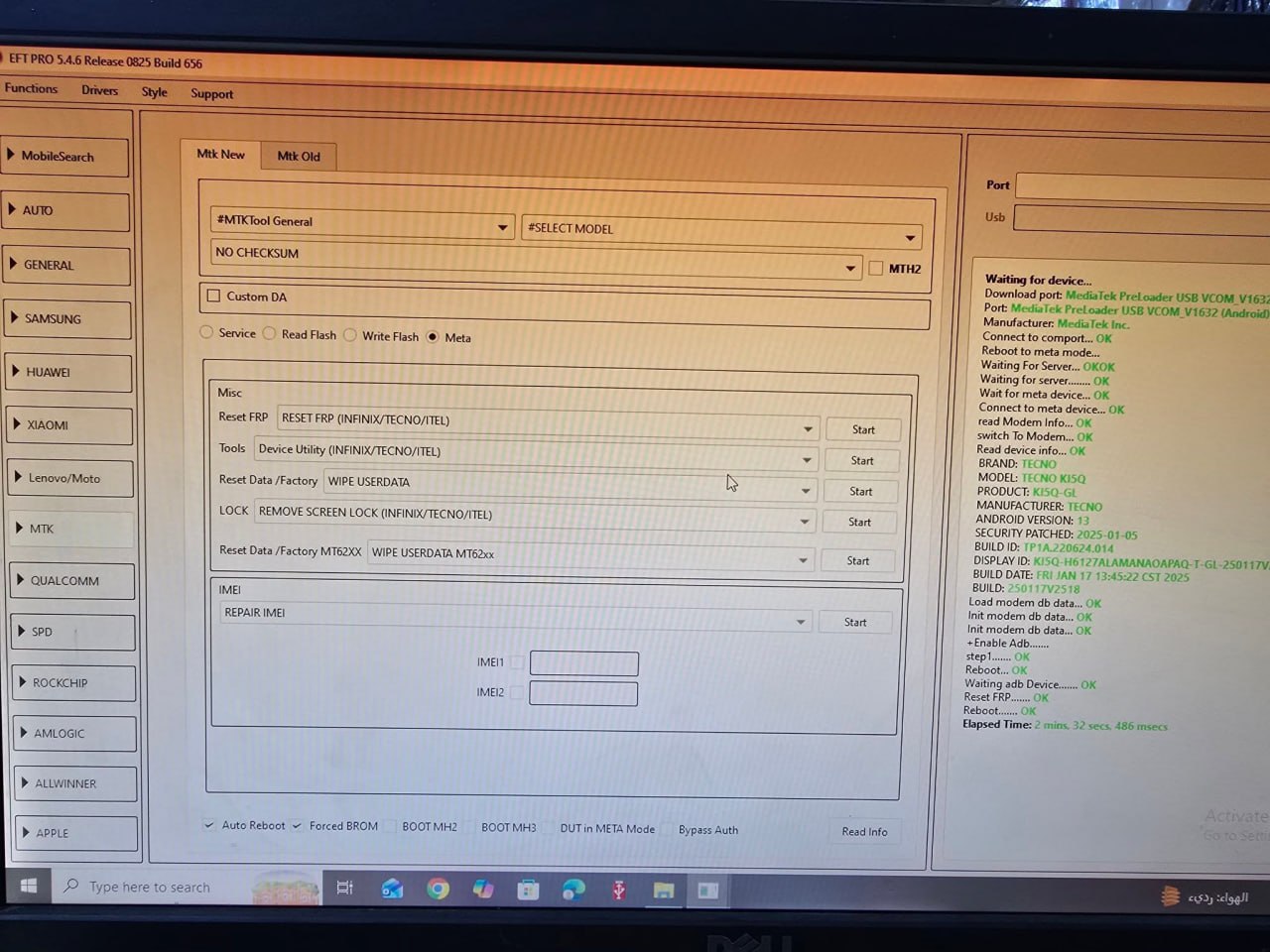
Task: Open the REPAIR IMEI dropdown
Action: (515, 617)
